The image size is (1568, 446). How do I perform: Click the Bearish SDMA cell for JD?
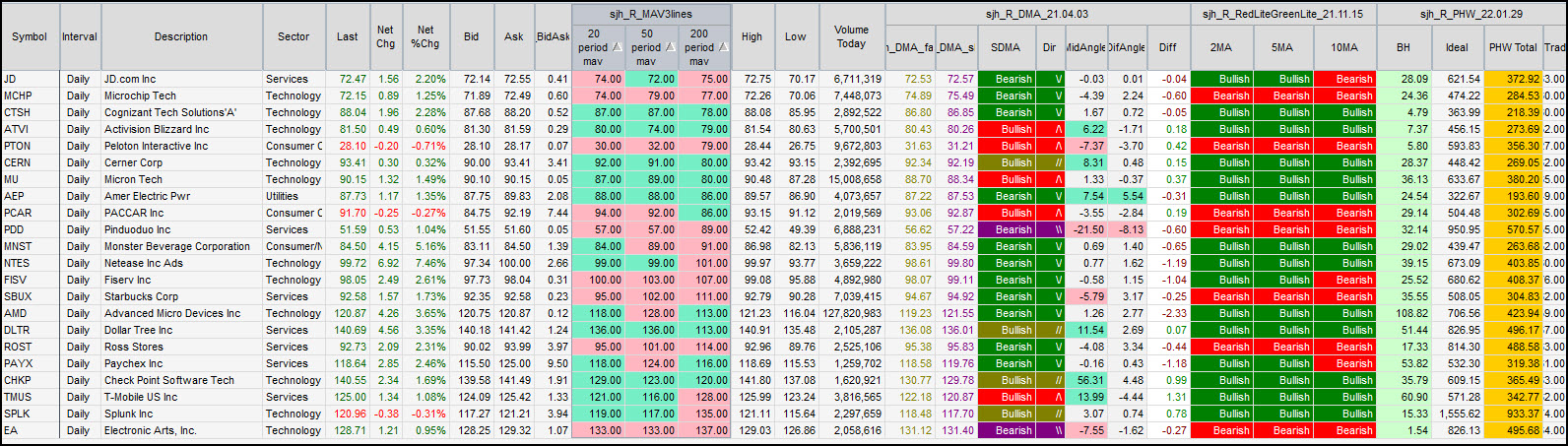click(1006, 79)
